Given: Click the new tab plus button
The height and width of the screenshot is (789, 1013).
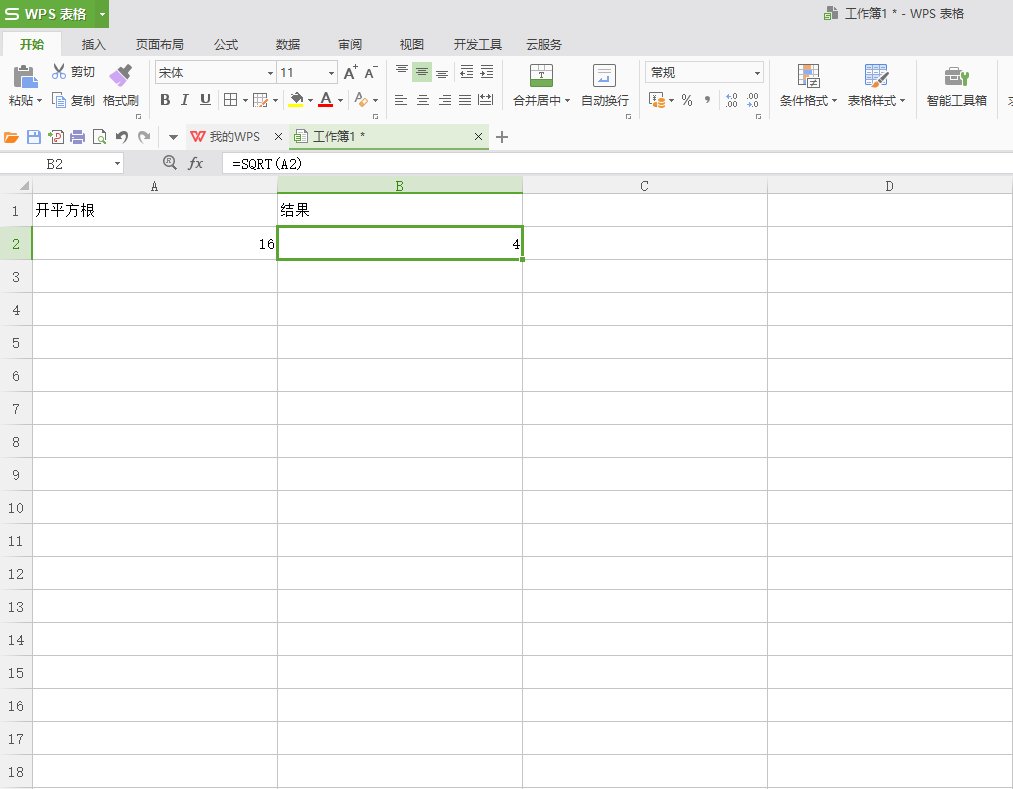Looking at the screenshot, I should tap(502, 137).
